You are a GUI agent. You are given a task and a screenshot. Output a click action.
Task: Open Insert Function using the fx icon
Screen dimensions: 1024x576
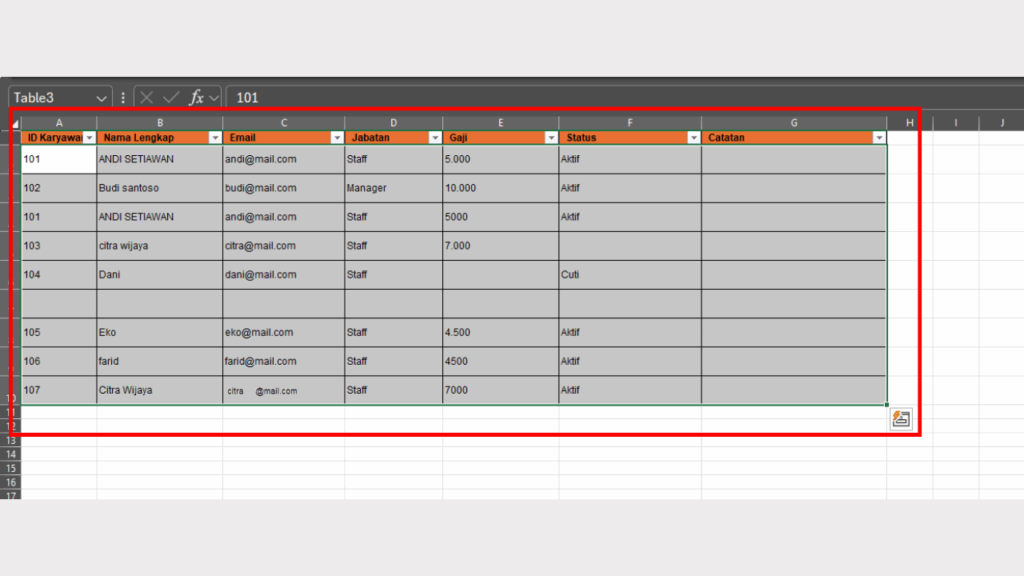(x=198, y=97)
